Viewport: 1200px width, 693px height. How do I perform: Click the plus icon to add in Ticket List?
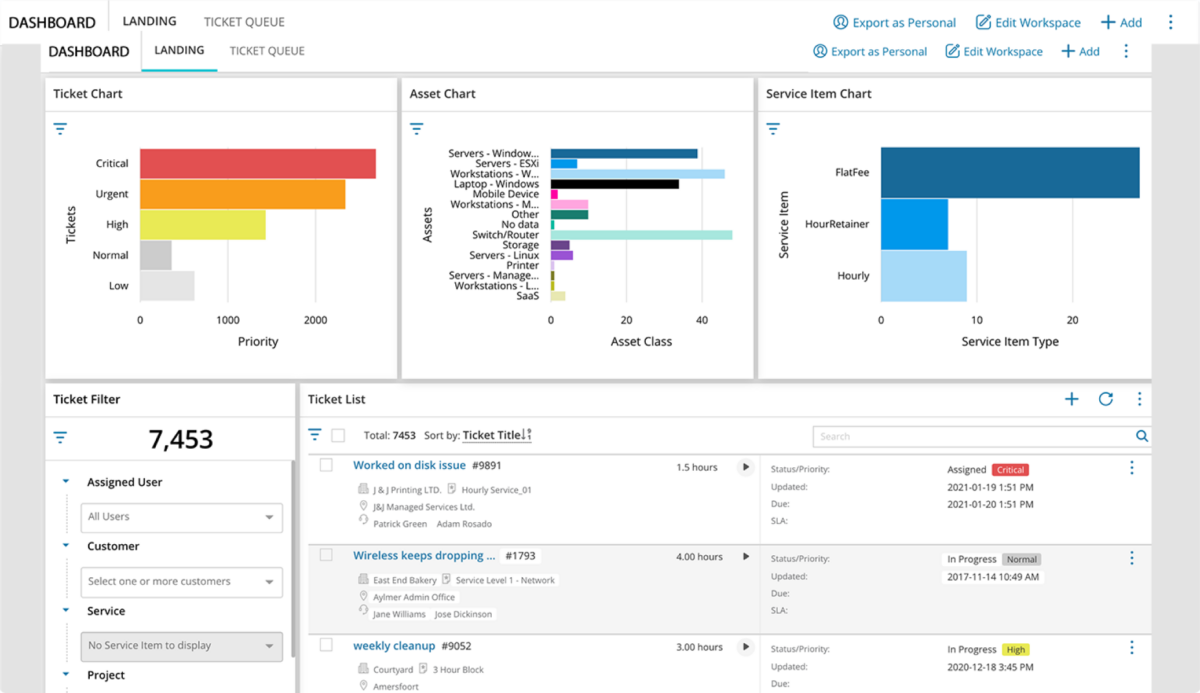click(x=1071, y=398)
